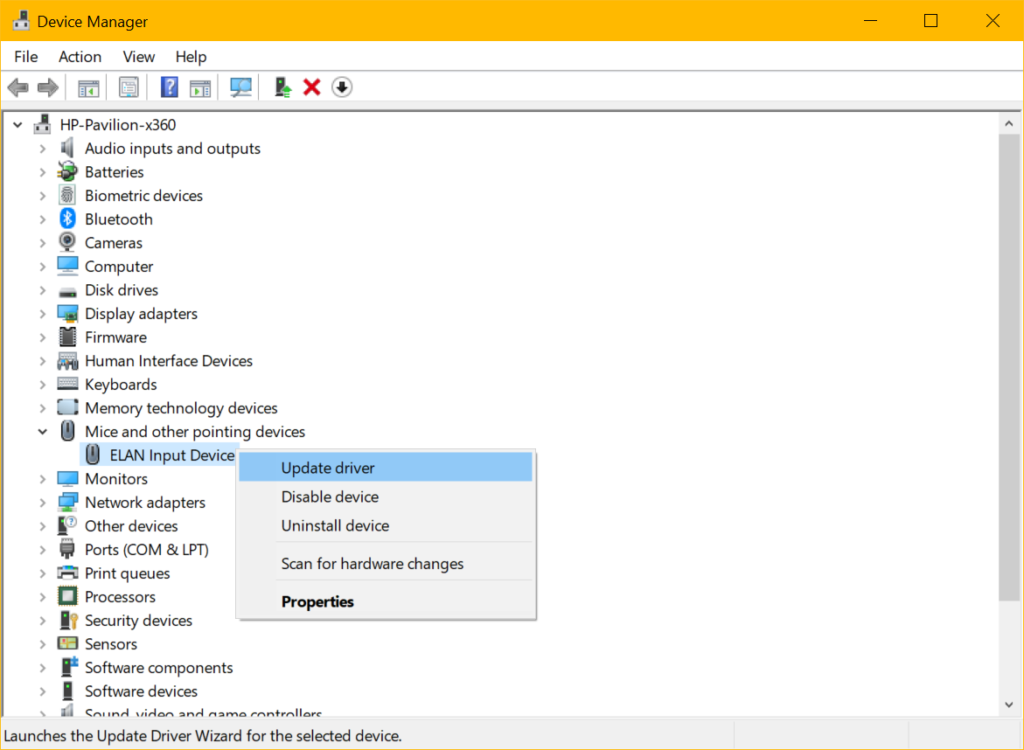Screen dimensions: 1024x750
Task: Click the red X Uninstall device icon
Action: pos(312,88)
